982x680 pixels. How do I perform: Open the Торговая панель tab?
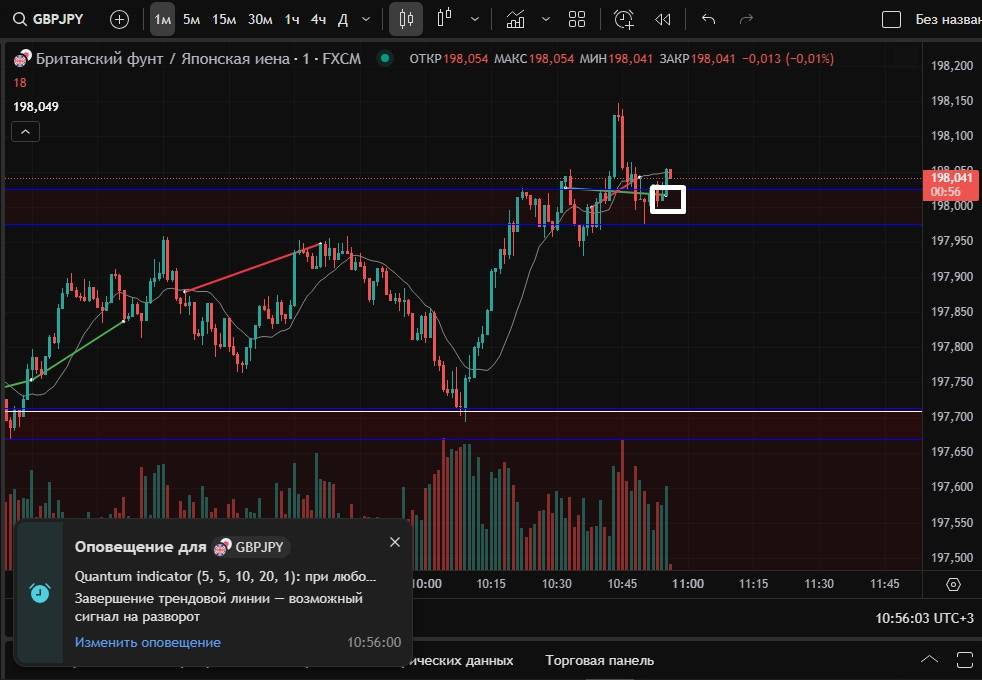coord(599,660)
